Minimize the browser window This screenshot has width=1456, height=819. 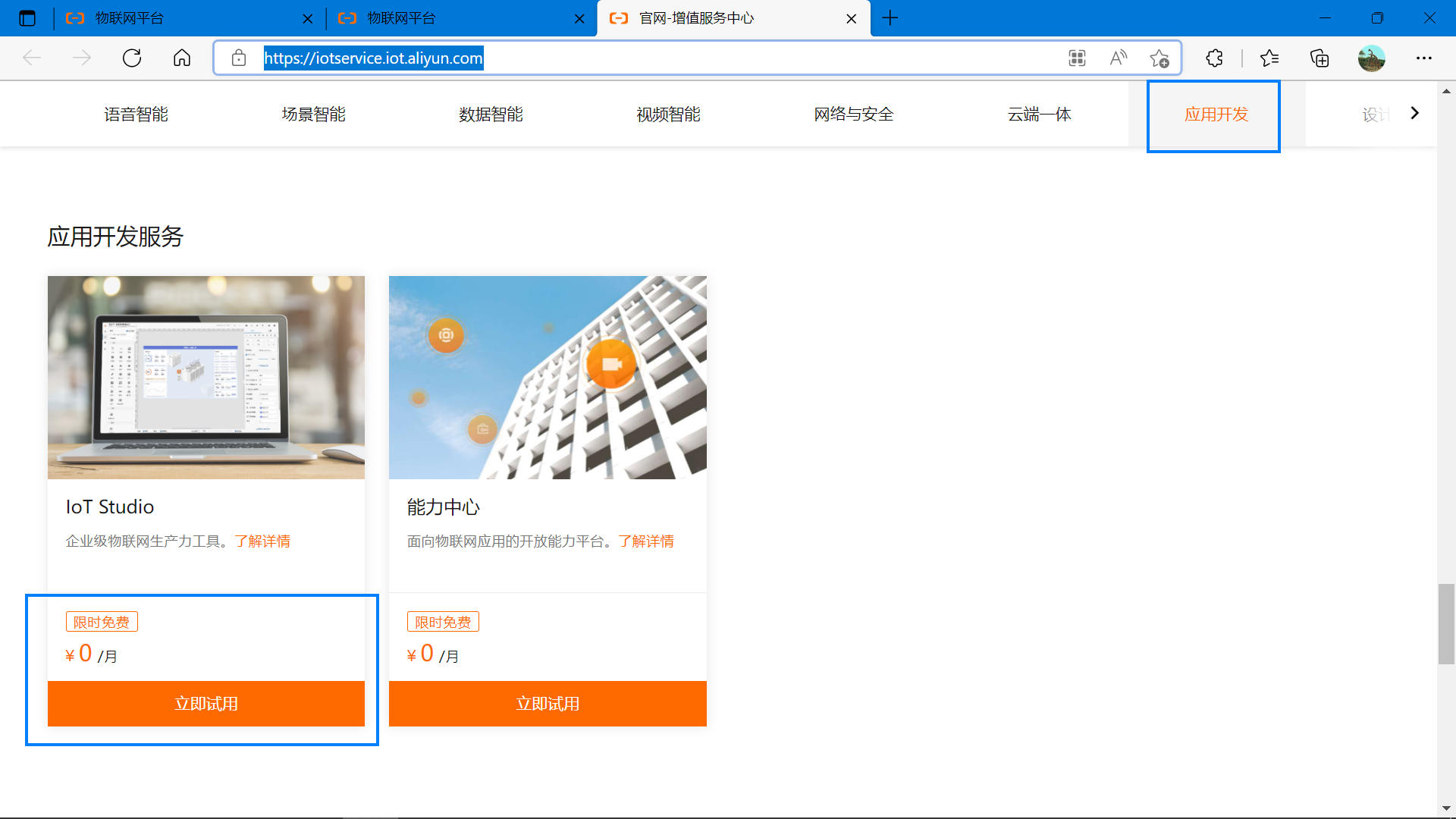click(x=1326, y=18)
